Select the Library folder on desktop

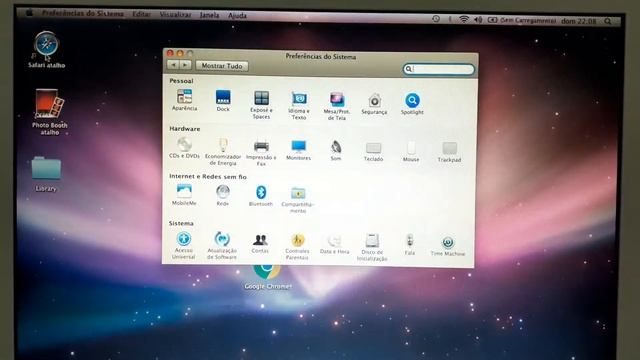tap(46, 174)
